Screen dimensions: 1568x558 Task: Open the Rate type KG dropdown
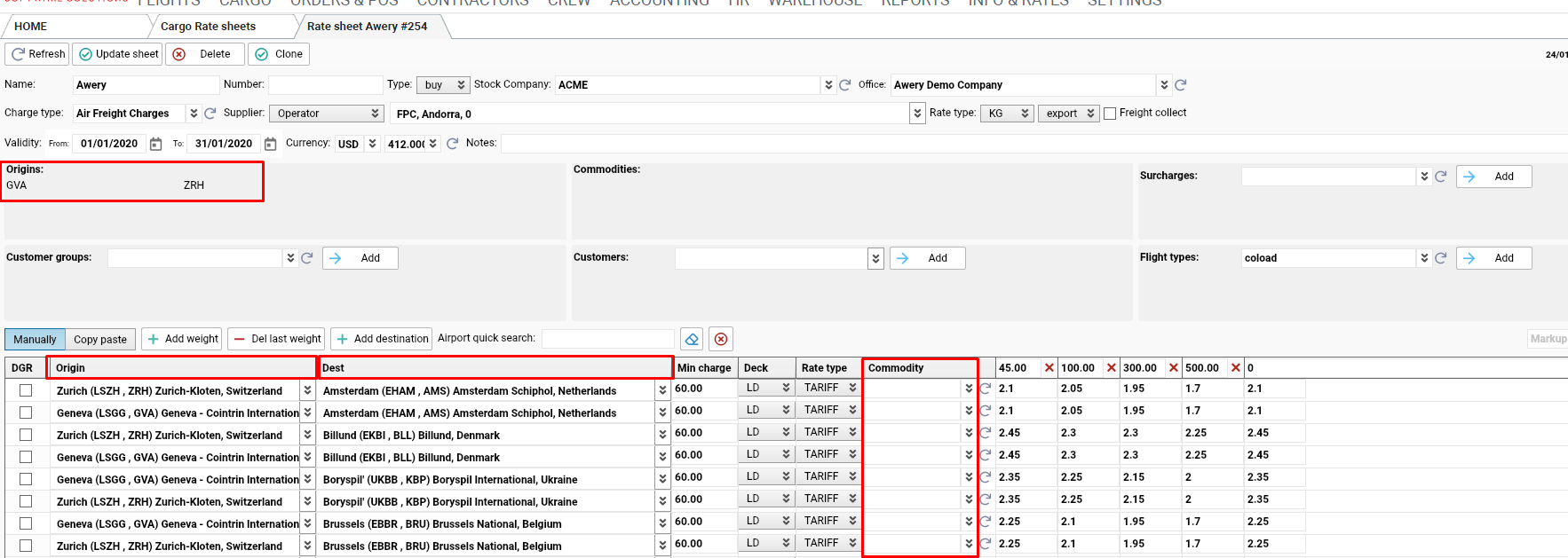coord(1025,114)
